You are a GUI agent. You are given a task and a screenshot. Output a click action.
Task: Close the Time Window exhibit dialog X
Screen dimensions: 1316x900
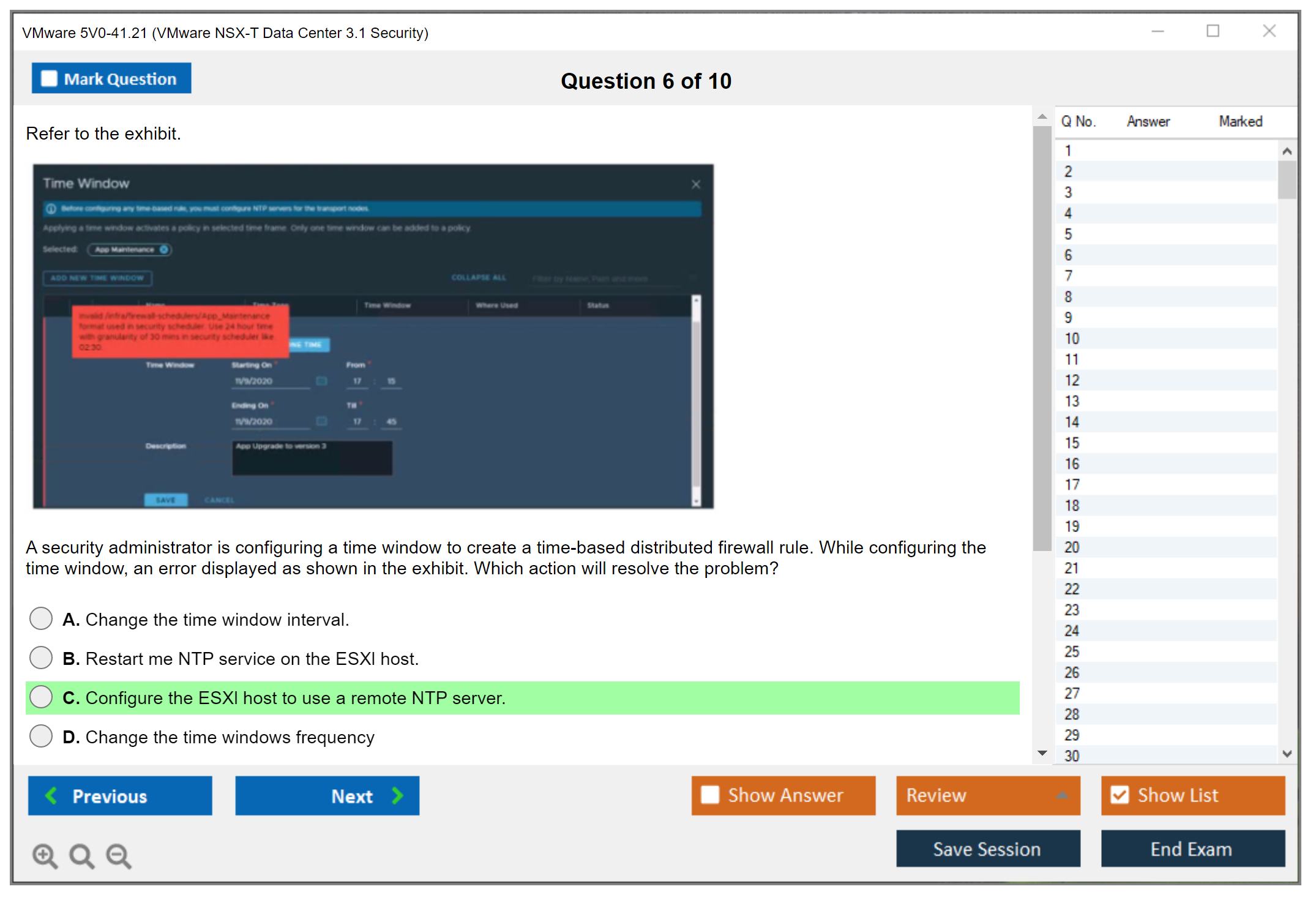695,184
